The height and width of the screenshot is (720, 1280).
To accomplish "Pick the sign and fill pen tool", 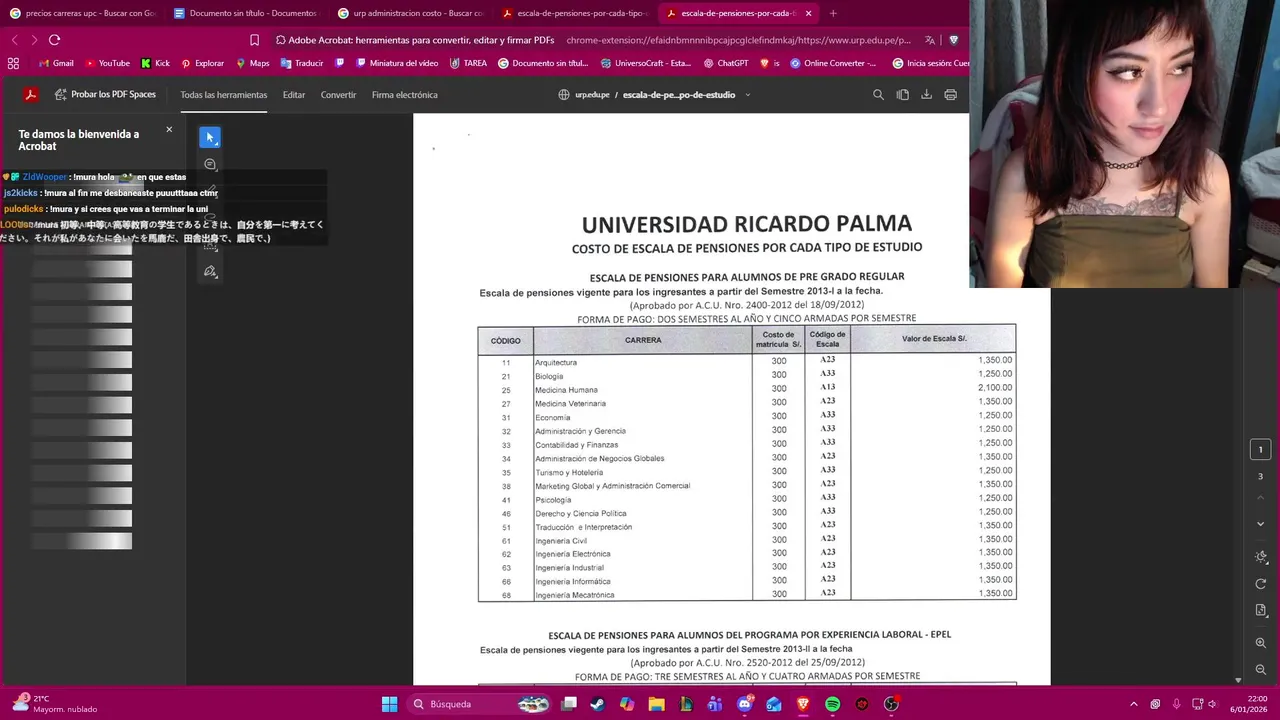I will click(x=210, y=271).
